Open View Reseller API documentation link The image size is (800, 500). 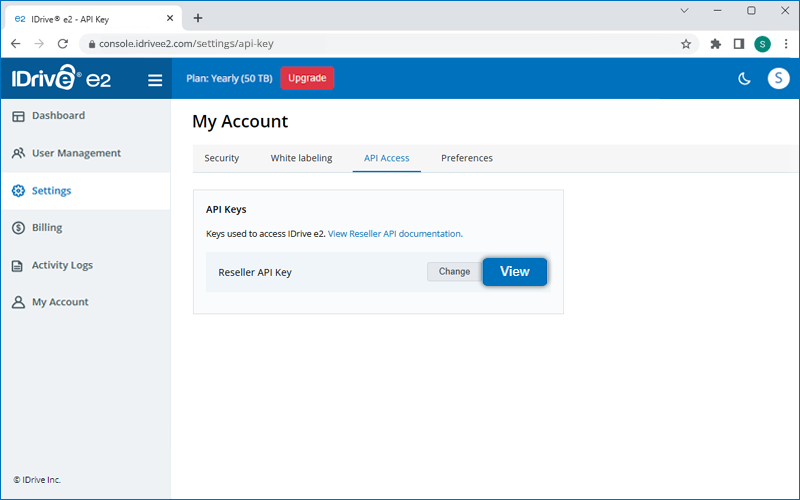coord(394,233)
